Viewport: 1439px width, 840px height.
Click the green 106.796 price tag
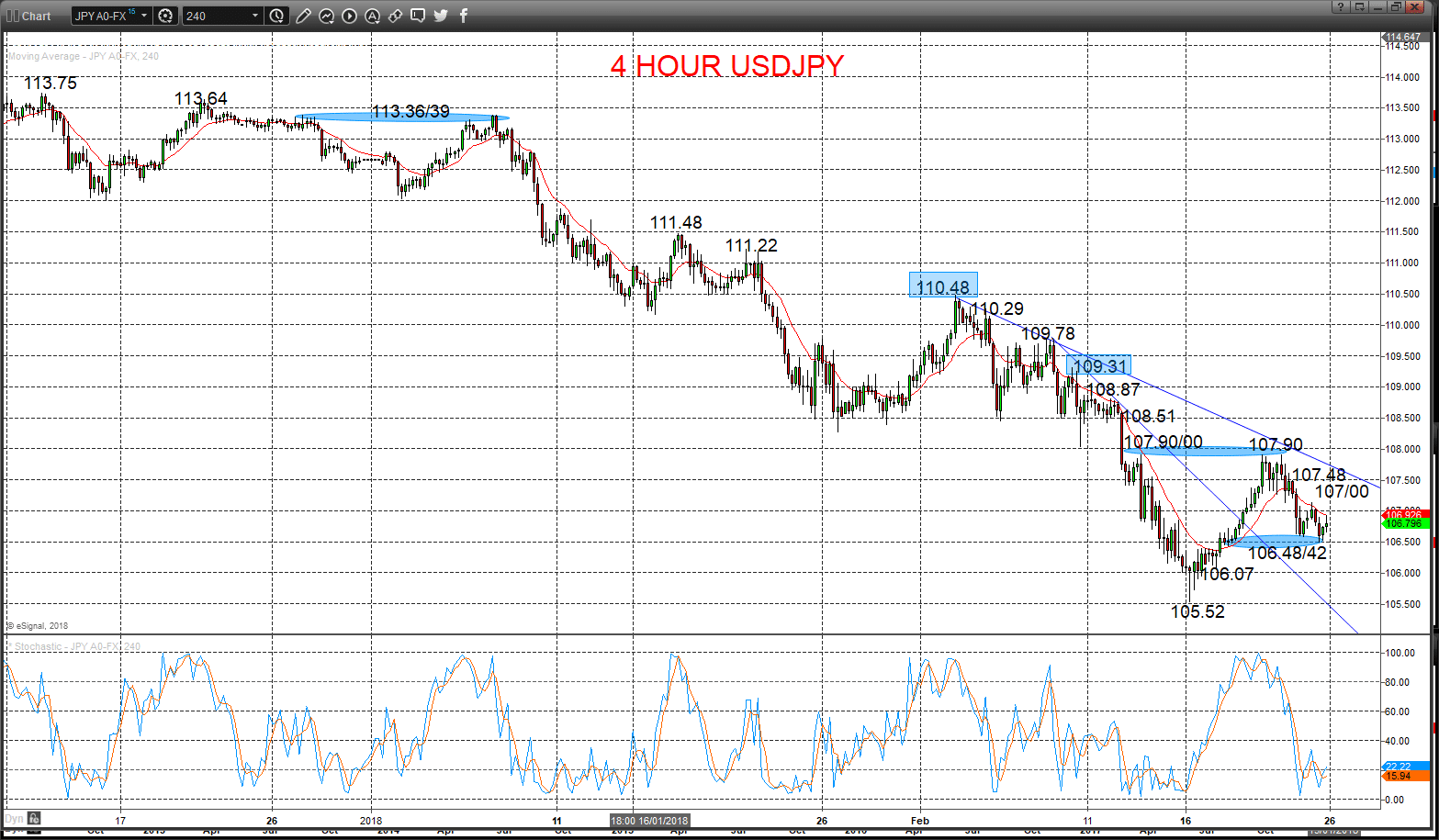coord(1405,523)
